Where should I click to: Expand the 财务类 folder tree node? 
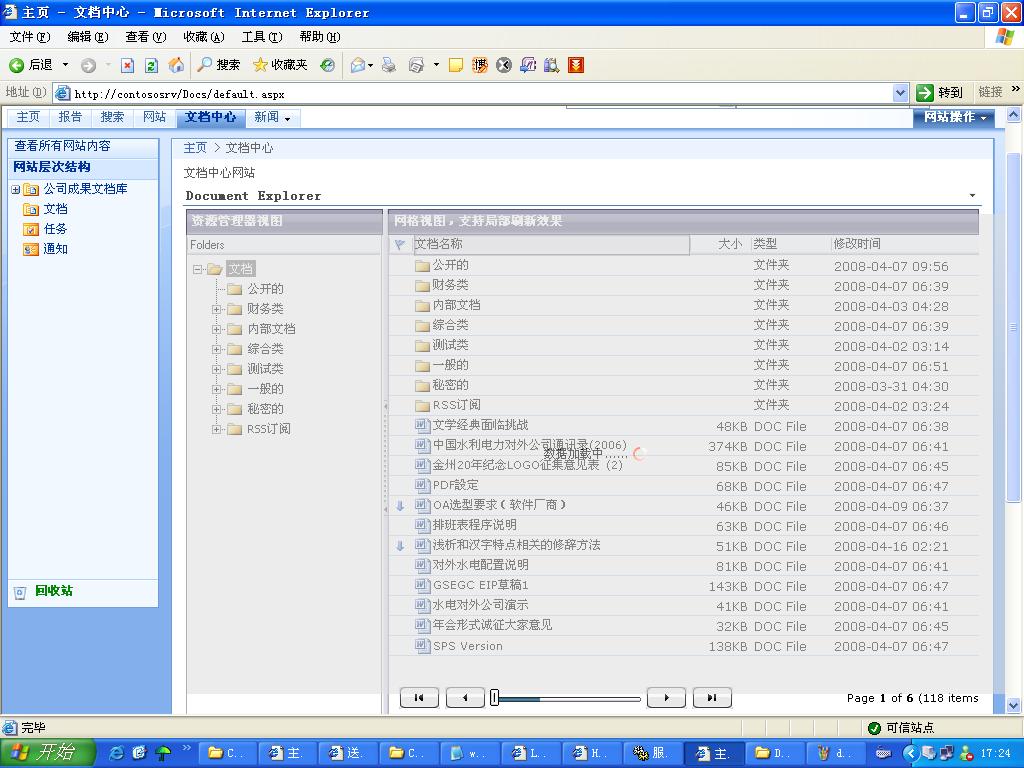tap(216, 309)
